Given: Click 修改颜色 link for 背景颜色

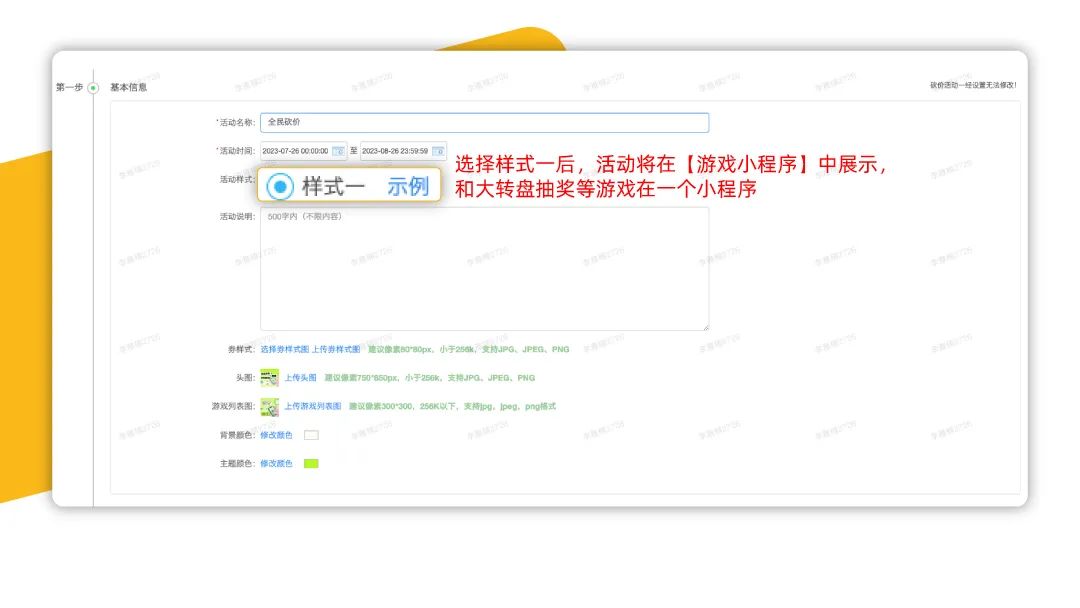Looking at the screenshot, I should (x=276, y=435).
